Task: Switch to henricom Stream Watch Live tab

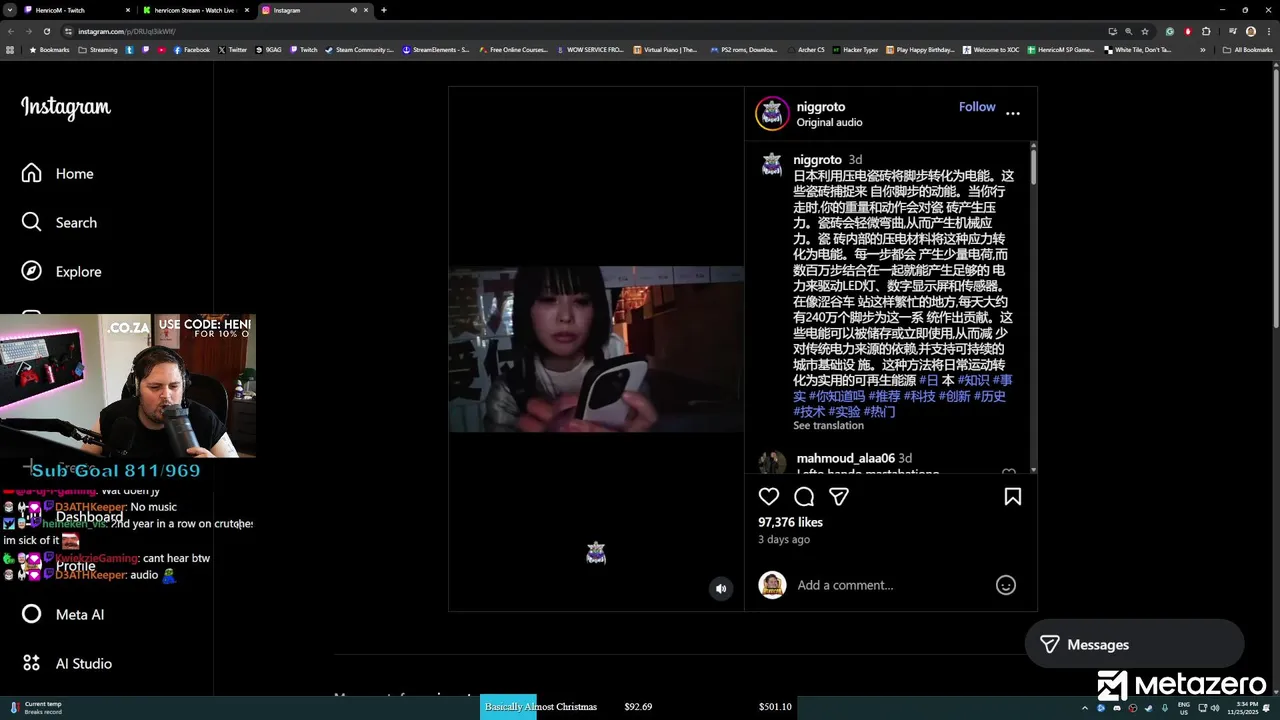Action: coord(196,10)
